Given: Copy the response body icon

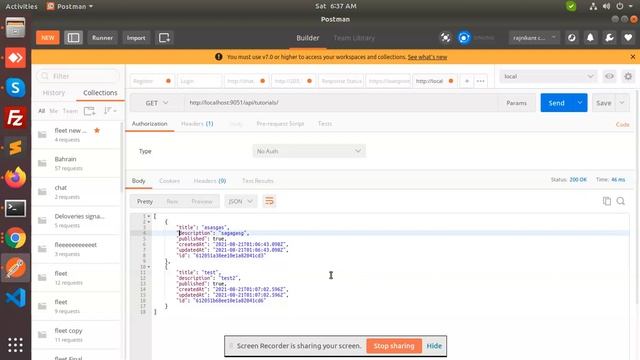Looking at the screenshot, I should click(x=607, y=201).
